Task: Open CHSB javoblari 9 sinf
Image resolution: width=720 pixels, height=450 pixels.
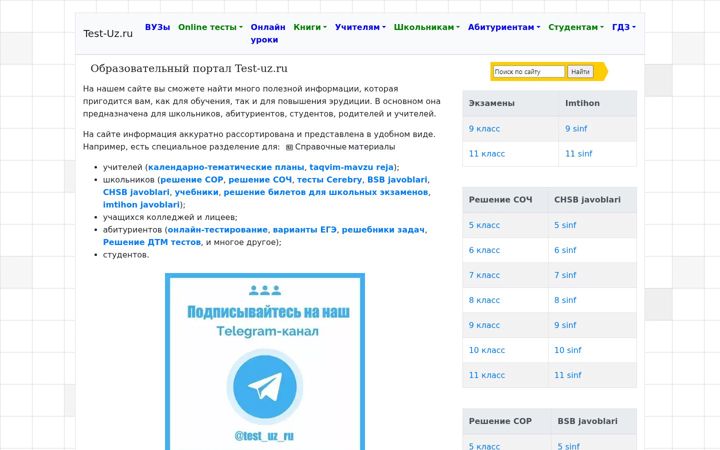Action: pyautogui.click(x=565, y=325)
